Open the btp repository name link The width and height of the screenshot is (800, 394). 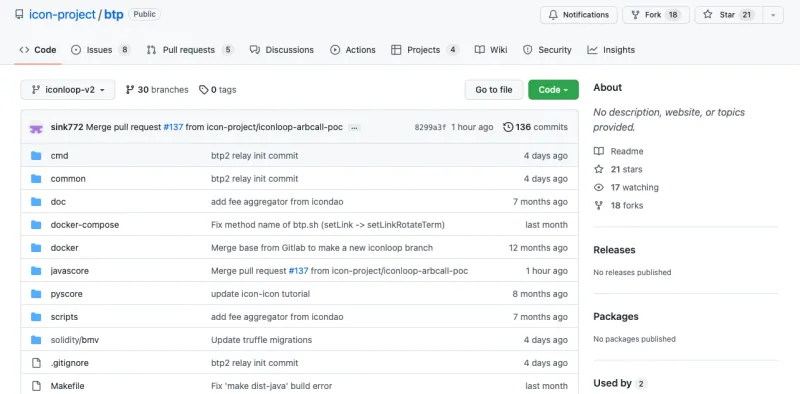tap(114, 14)
